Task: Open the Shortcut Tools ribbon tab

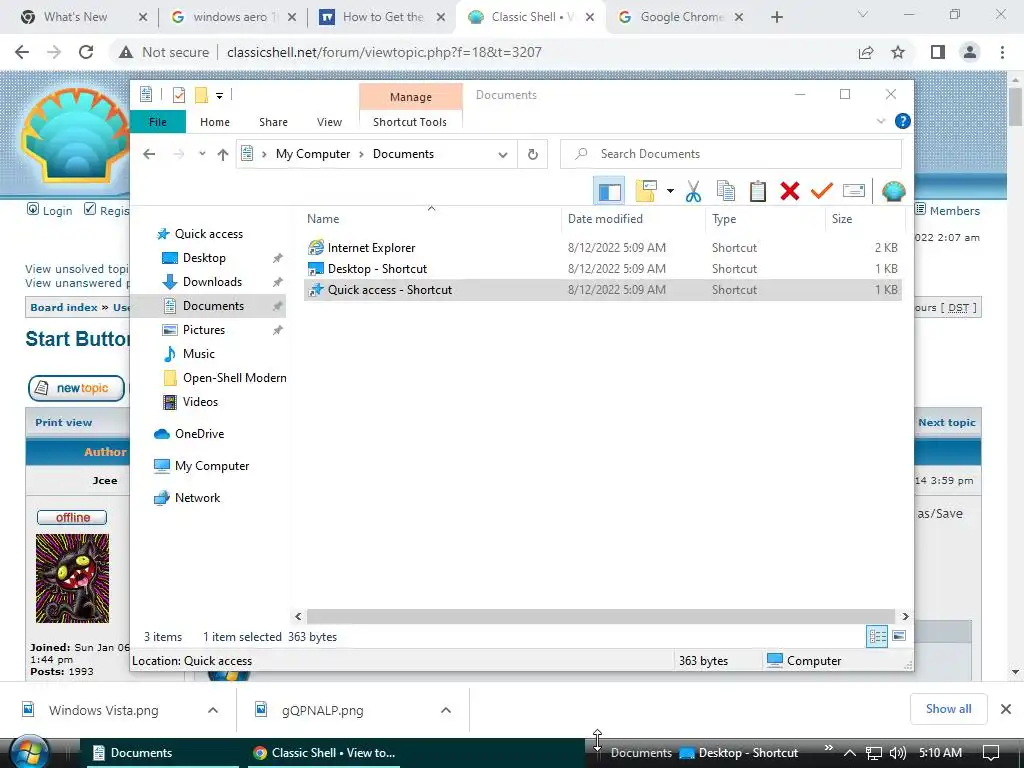Action: (410, 122)
